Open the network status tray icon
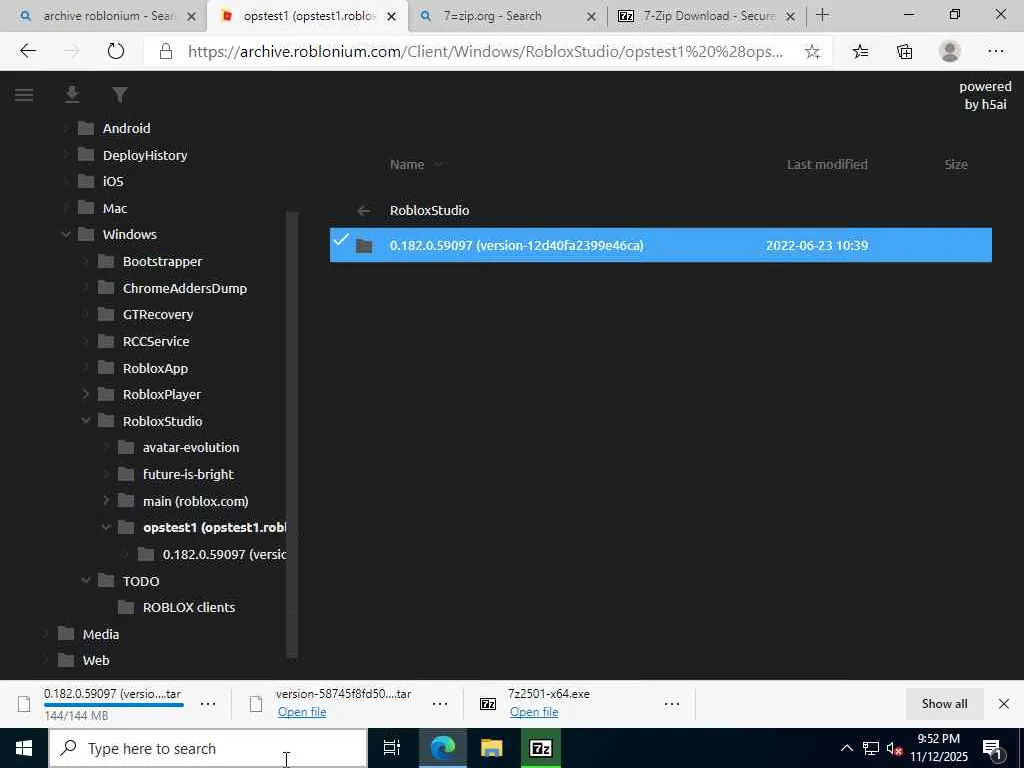The width and height of the screenshot is (1024, 768). click(x=870, y=748)
